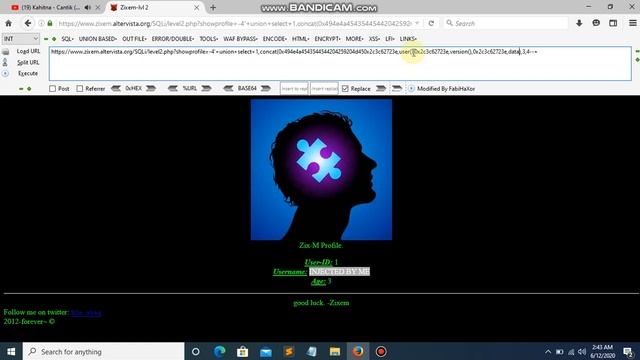The image size is (640, 360).
Task: Expand the ERROR/DOUBLE menu
Action: point(173,39)
